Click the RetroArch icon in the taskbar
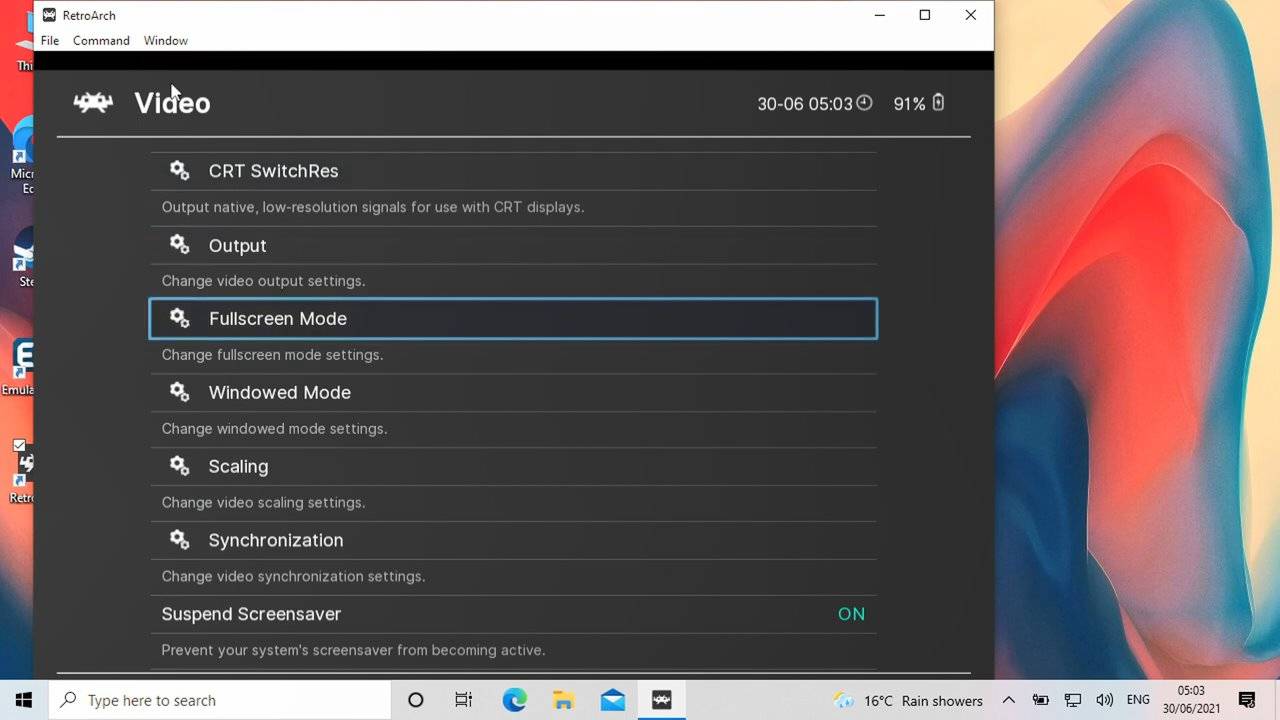 [661, 700]
